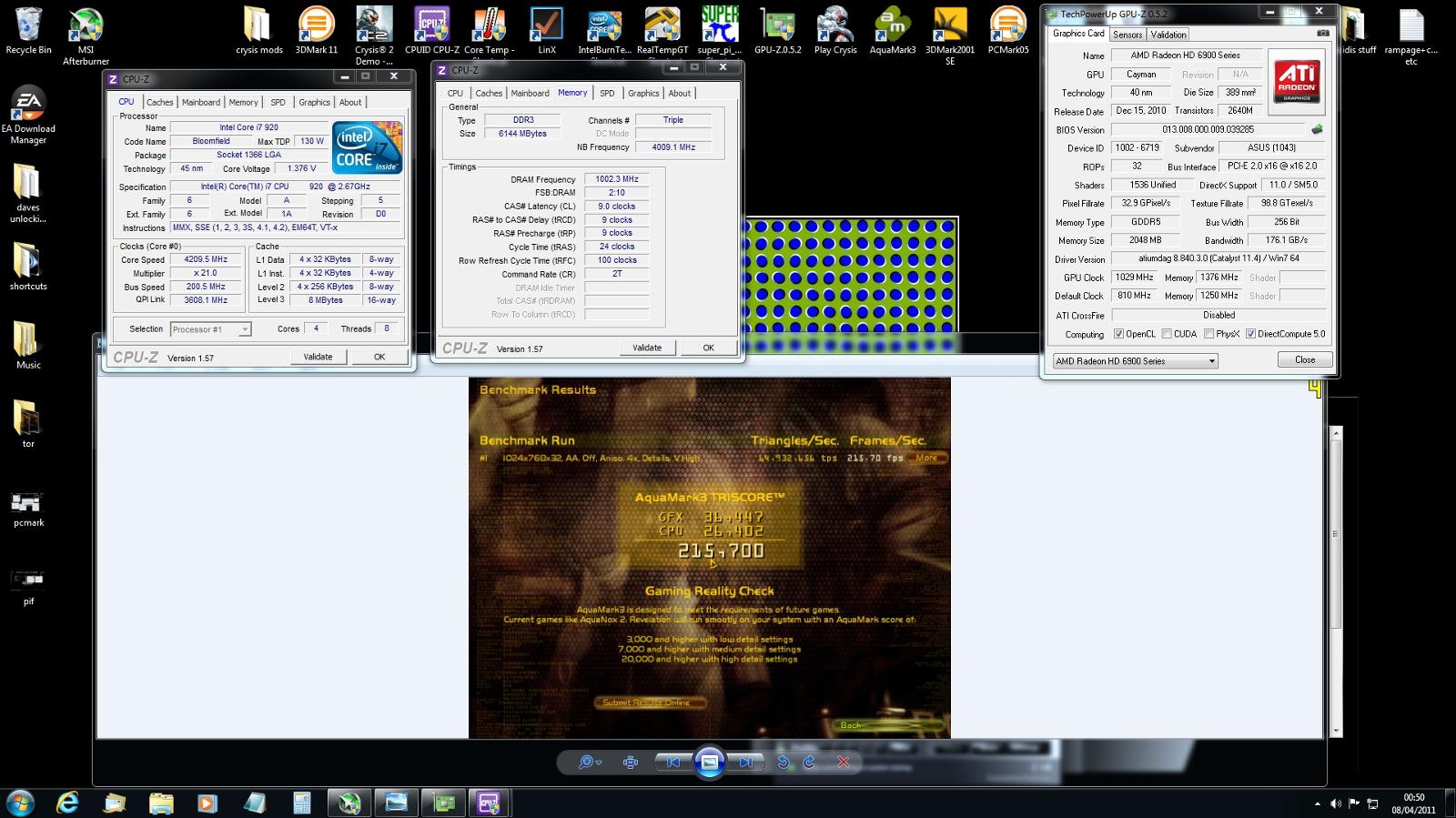
Task: Show hidden system tray icons arrow
Action: click(1317, 804)
